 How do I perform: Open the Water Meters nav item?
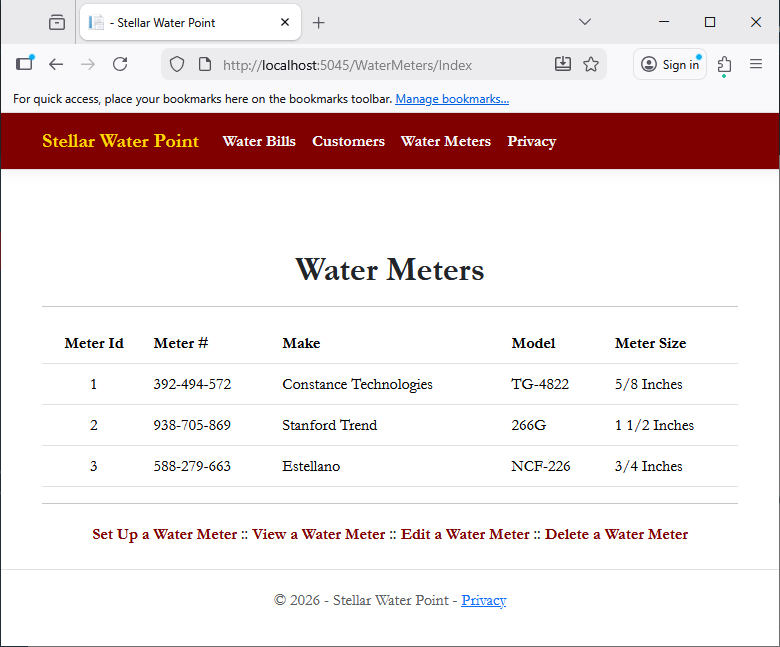446,141
